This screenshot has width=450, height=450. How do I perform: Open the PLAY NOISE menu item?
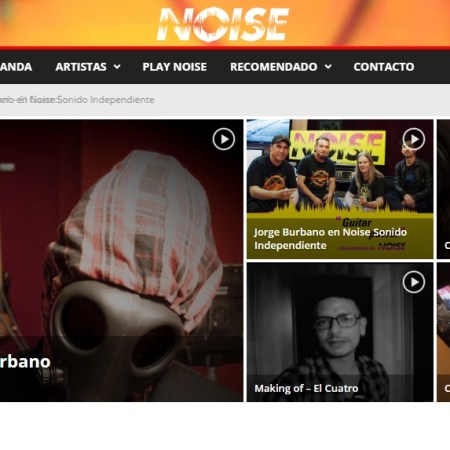(x=175, y=67)
